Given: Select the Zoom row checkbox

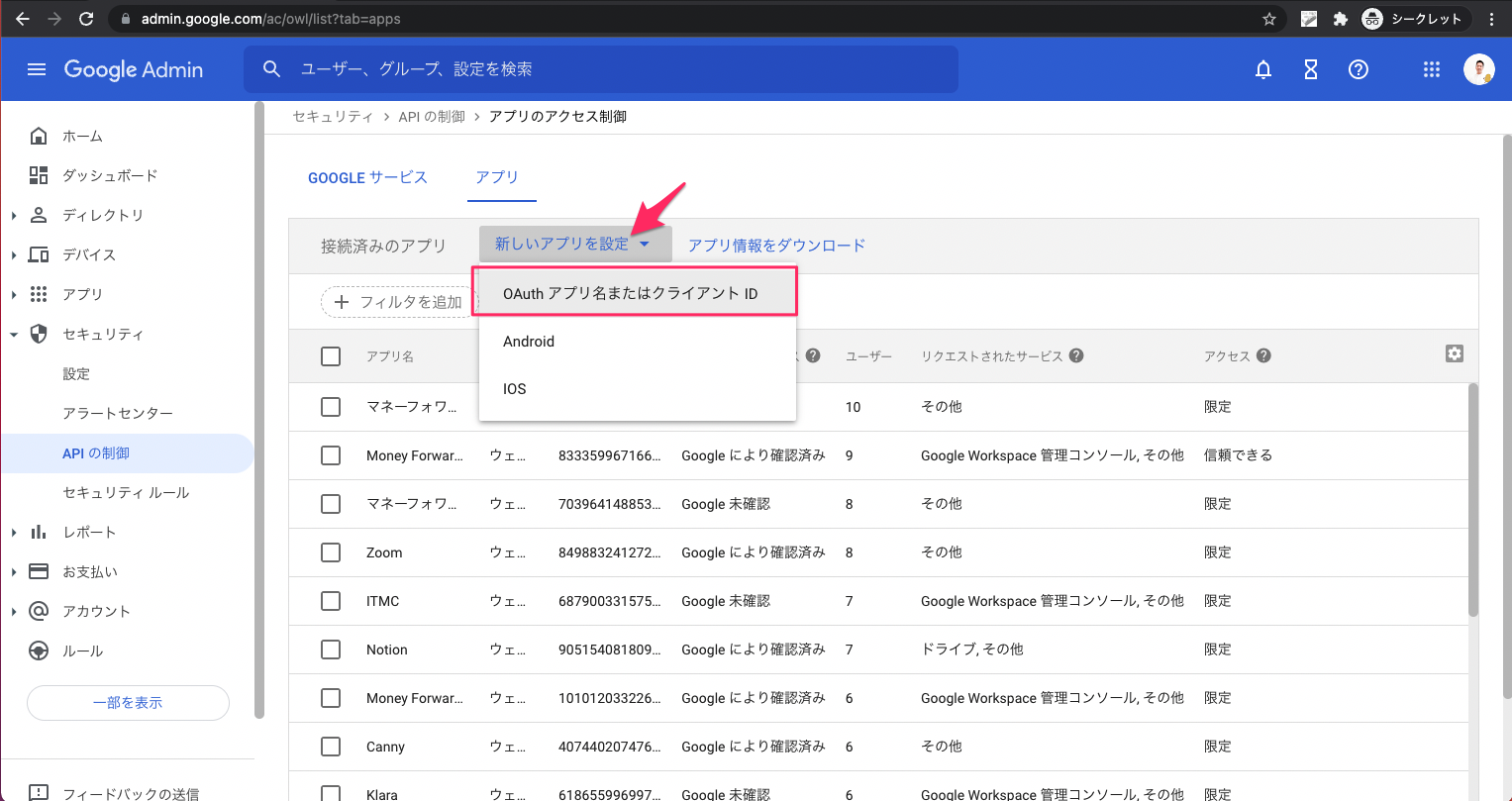Looking at the screenshot, I should pos(331,552).
